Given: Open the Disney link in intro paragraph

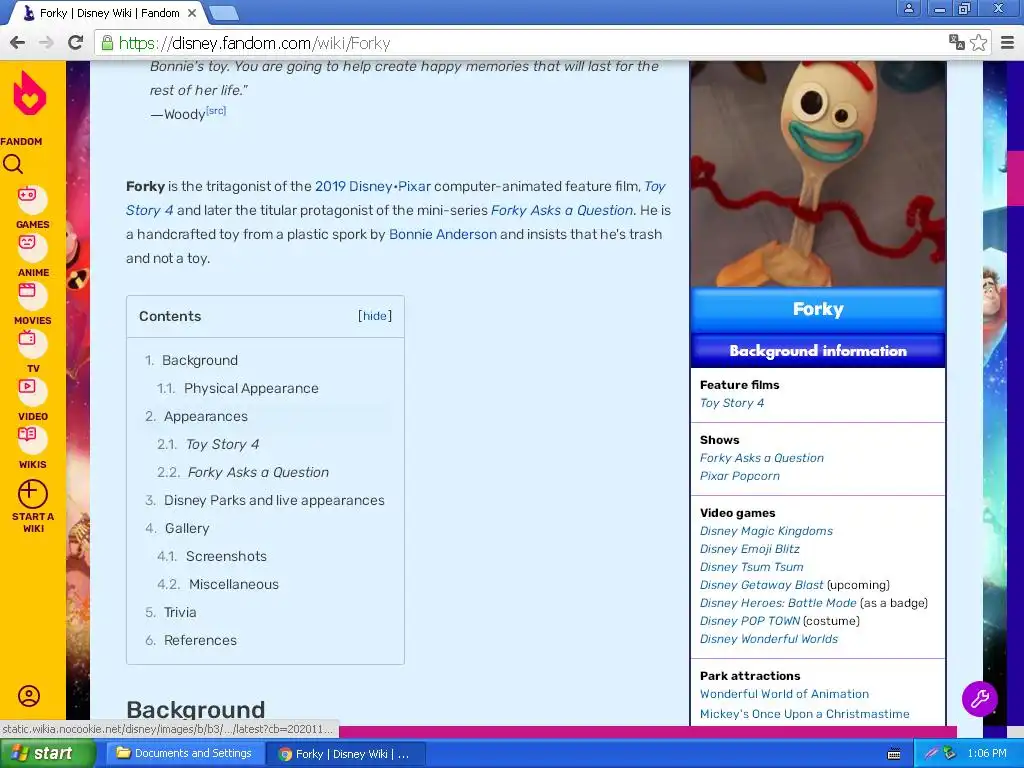Looking at the screenshot, I should [x=370, y=186].
